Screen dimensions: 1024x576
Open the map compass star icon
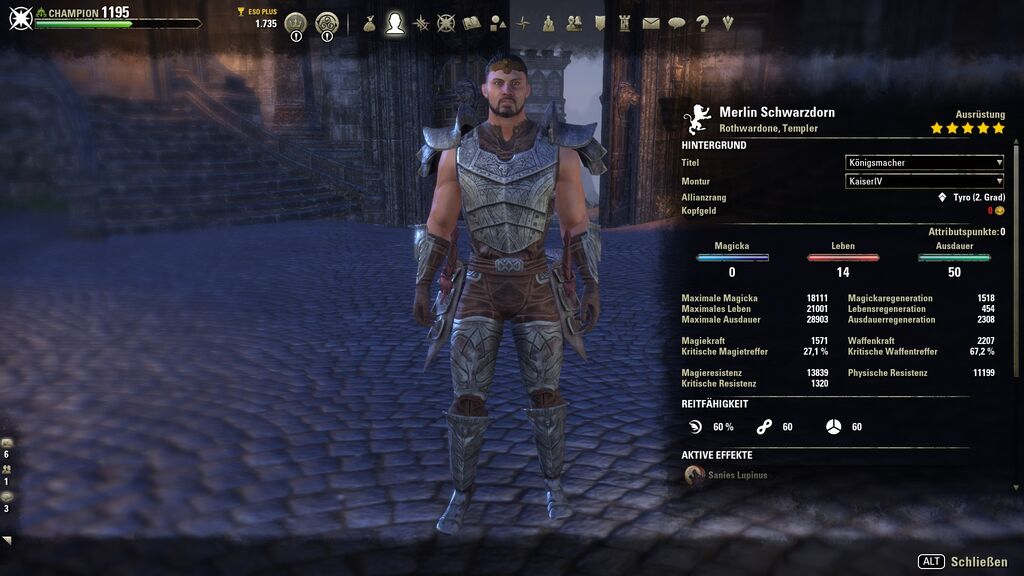tap(523, 24)
